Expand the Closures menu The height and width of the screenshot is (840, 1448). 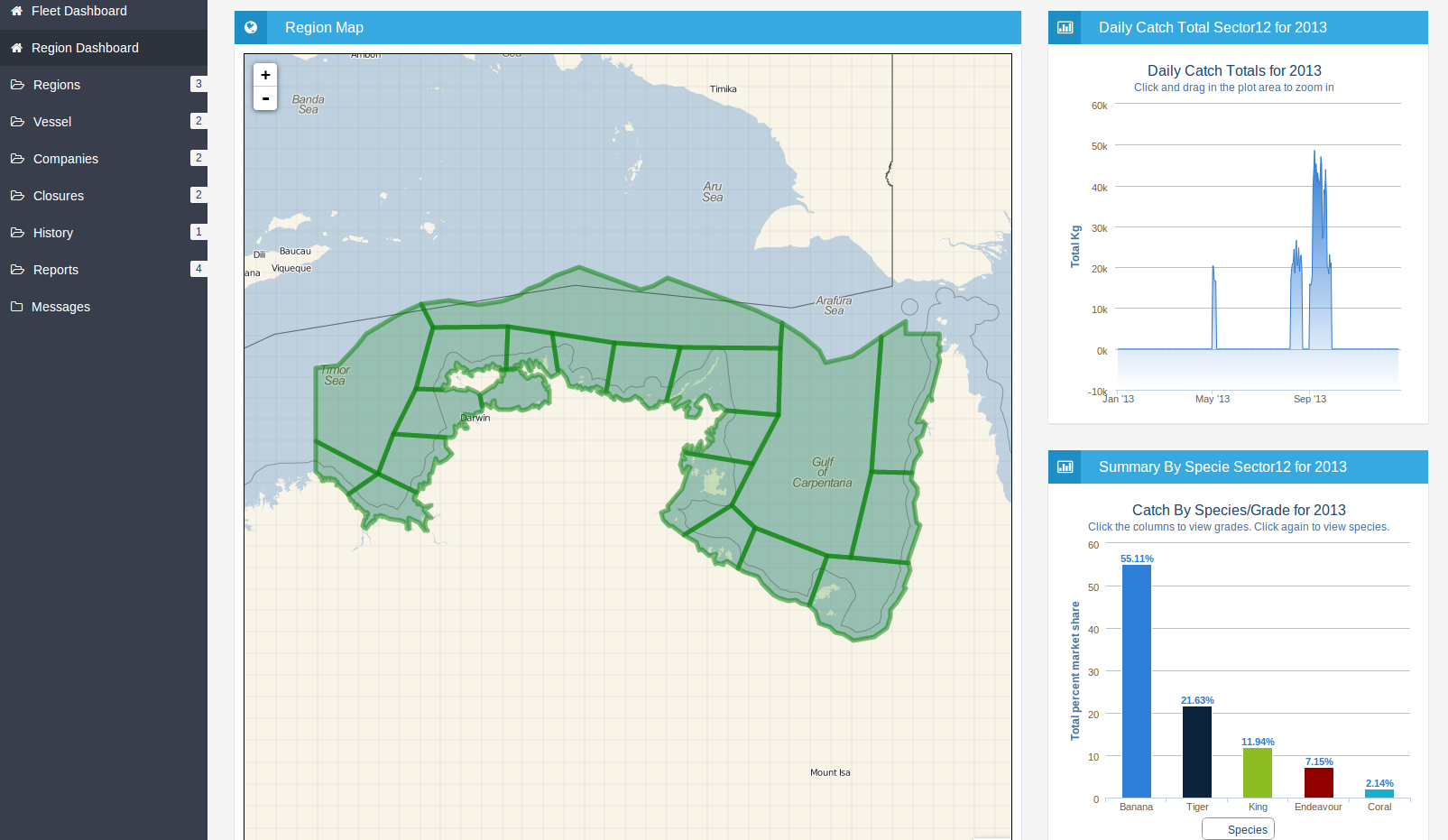(104, 196)
